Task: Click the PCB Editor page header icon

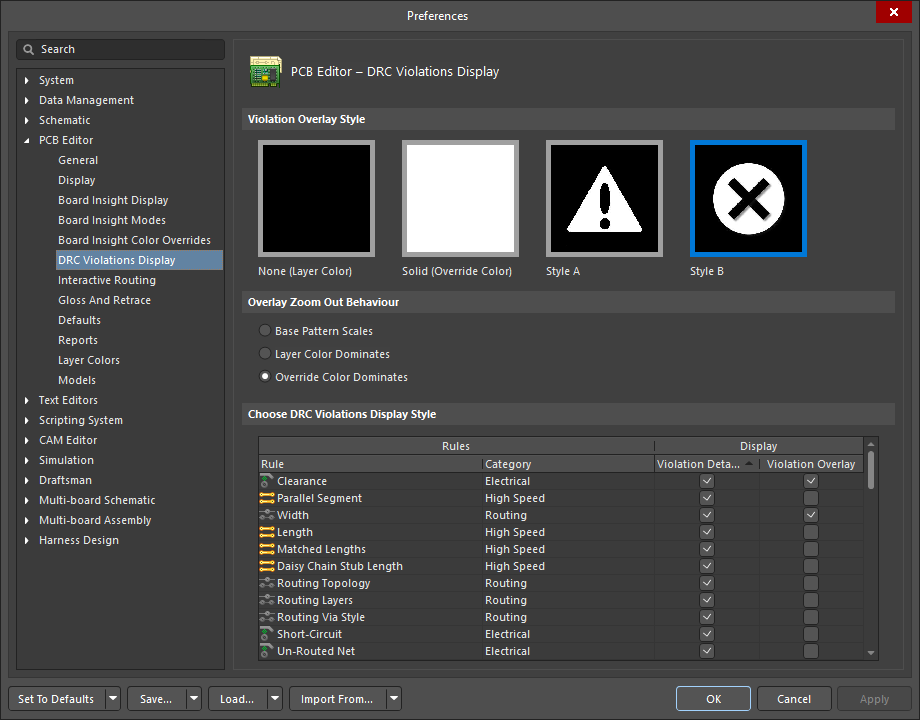Action: [x=266, y=71]
